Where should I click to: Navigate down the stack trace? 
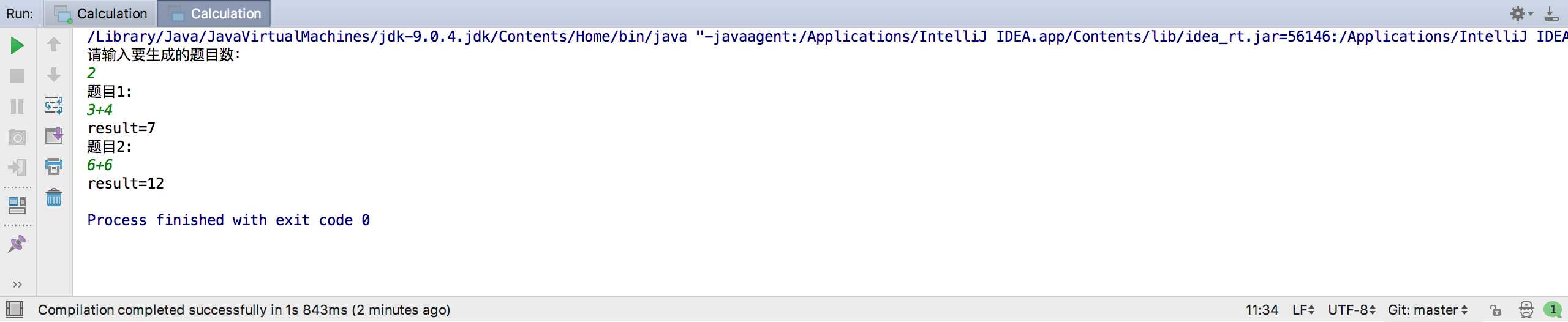pos(54,75)
